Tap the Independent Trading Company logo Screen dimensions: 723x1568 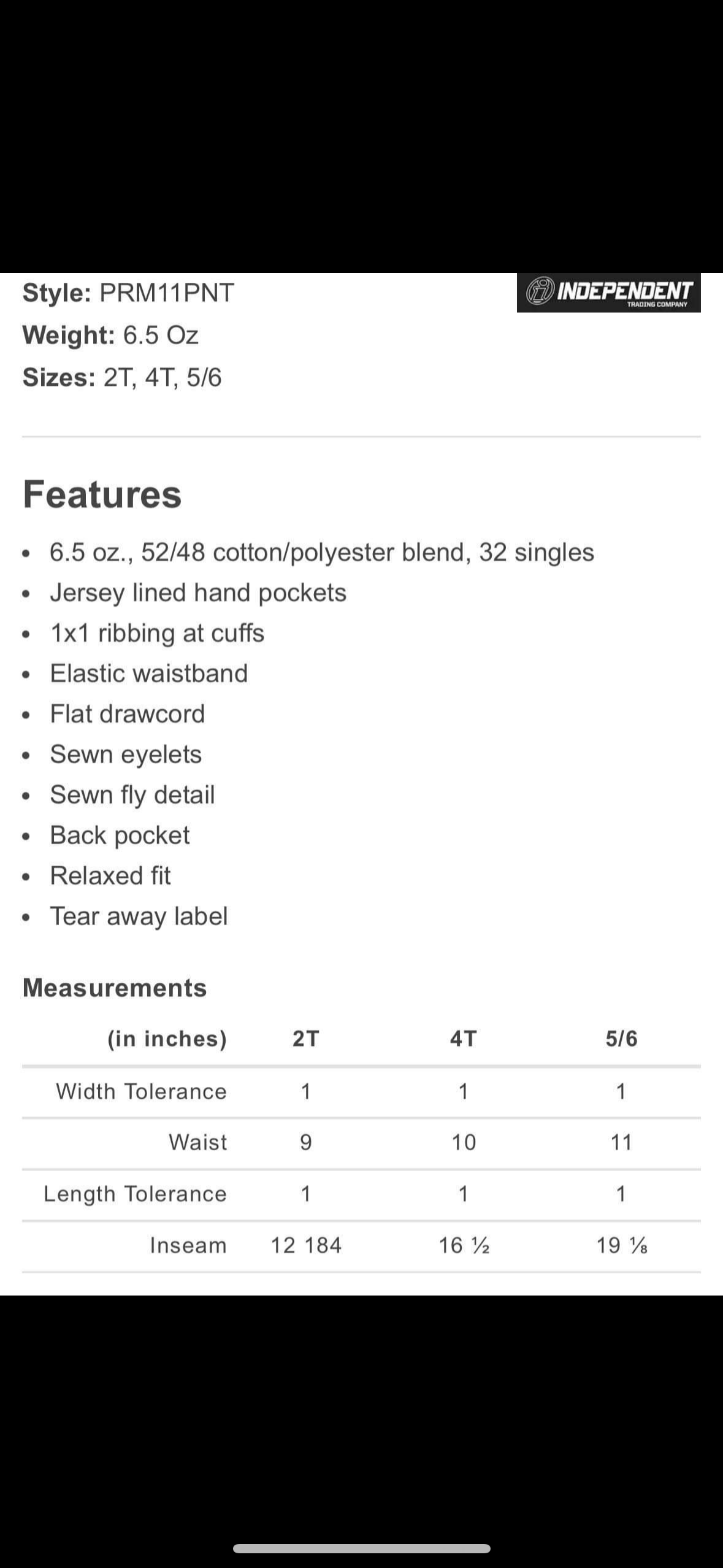(x=608, y=293)
